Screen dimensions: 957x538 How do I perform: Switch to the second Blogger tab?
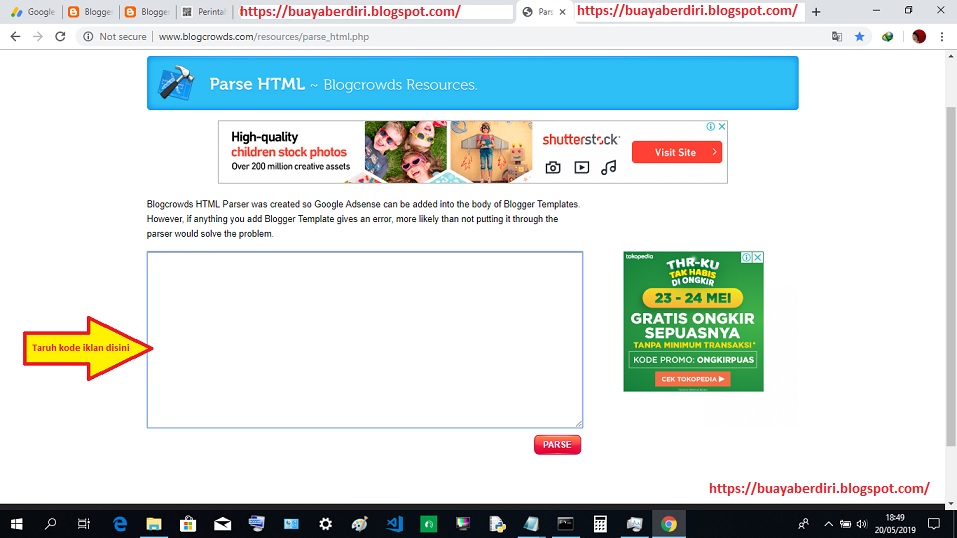coord(146,12)
